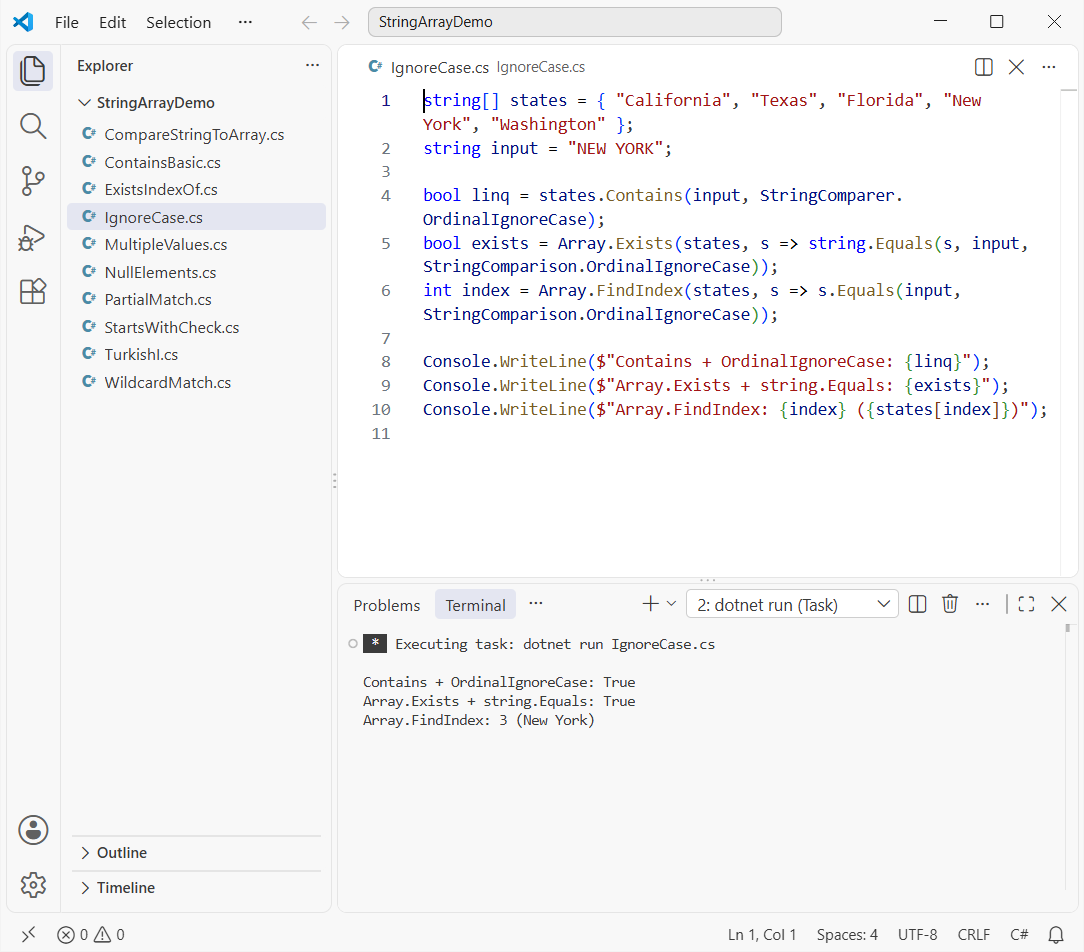Open WildcardMatch.cs file
The height and width of the screenshot is (952, 1084).
click(196, 382)
